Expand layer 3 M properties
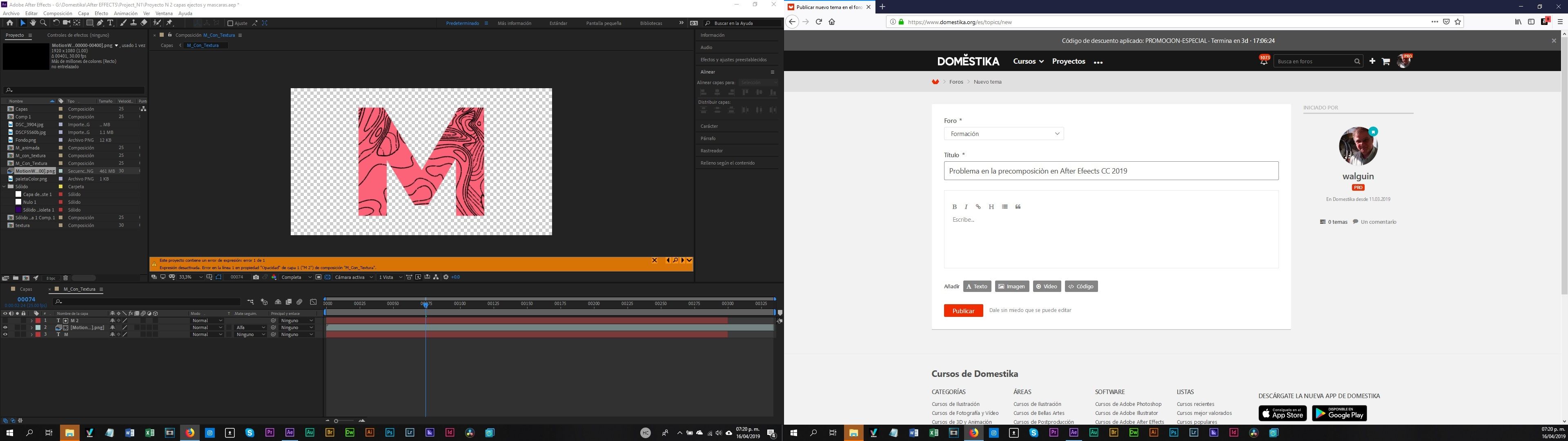 point(32,334)
